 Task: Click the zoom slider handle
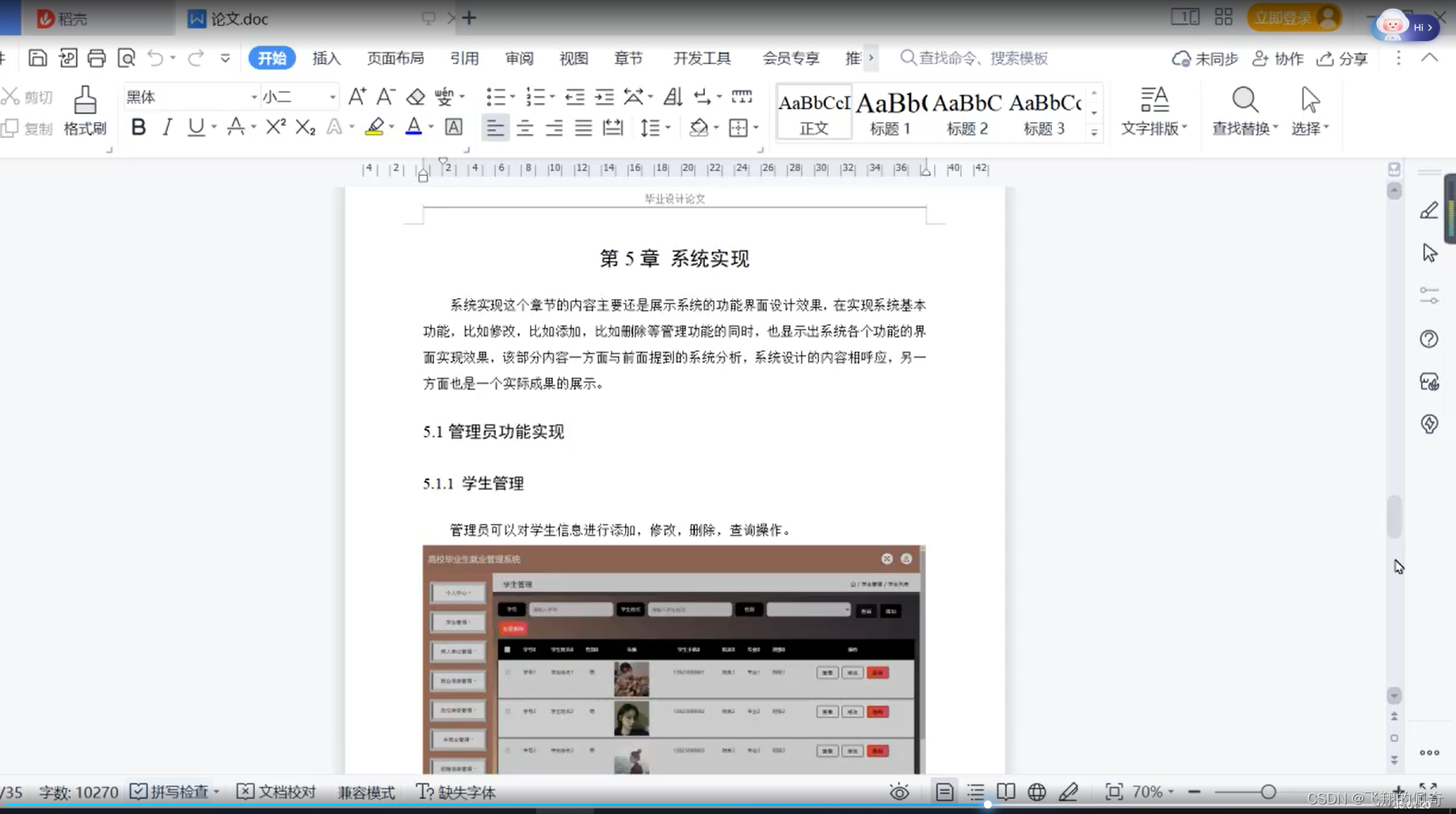[x=1268, y=792]
